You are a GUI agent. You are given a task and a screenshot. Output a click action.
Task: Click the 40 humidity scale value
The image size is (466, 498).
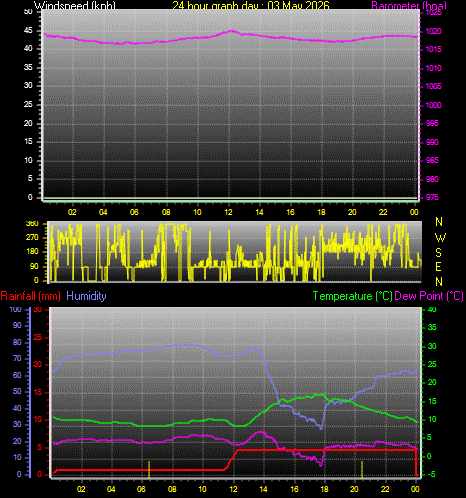pos(17,408)
